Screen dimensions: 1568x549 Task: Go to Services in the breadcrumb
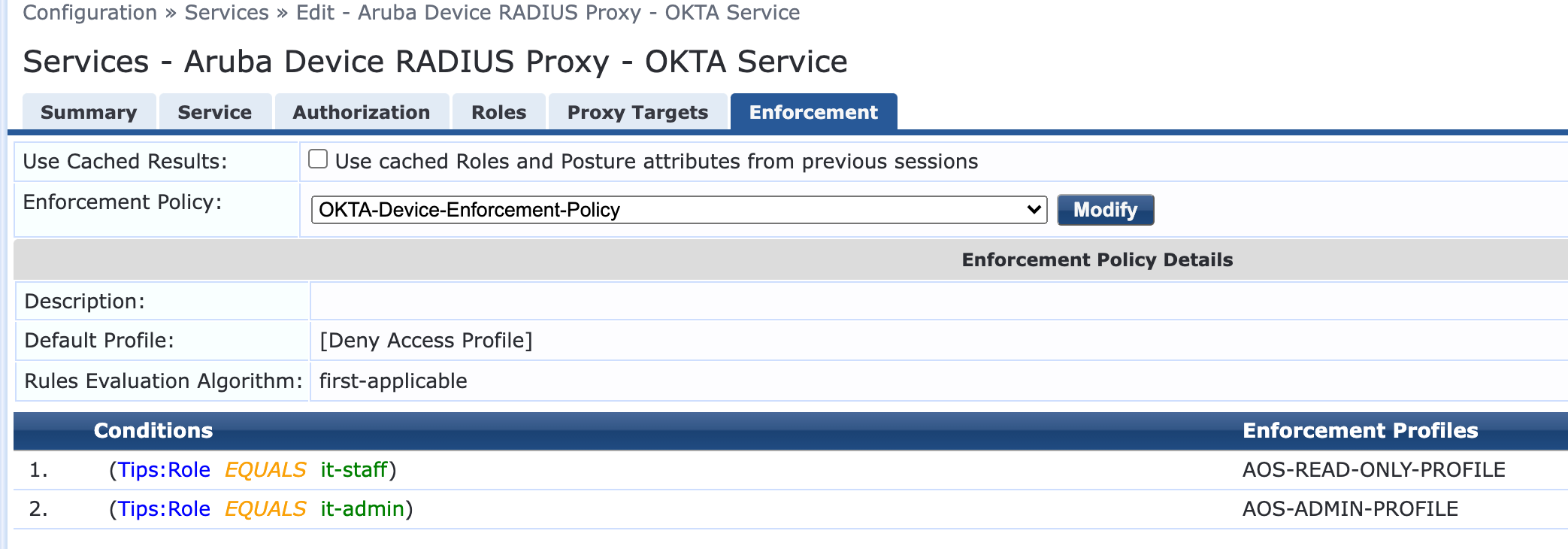226,13
